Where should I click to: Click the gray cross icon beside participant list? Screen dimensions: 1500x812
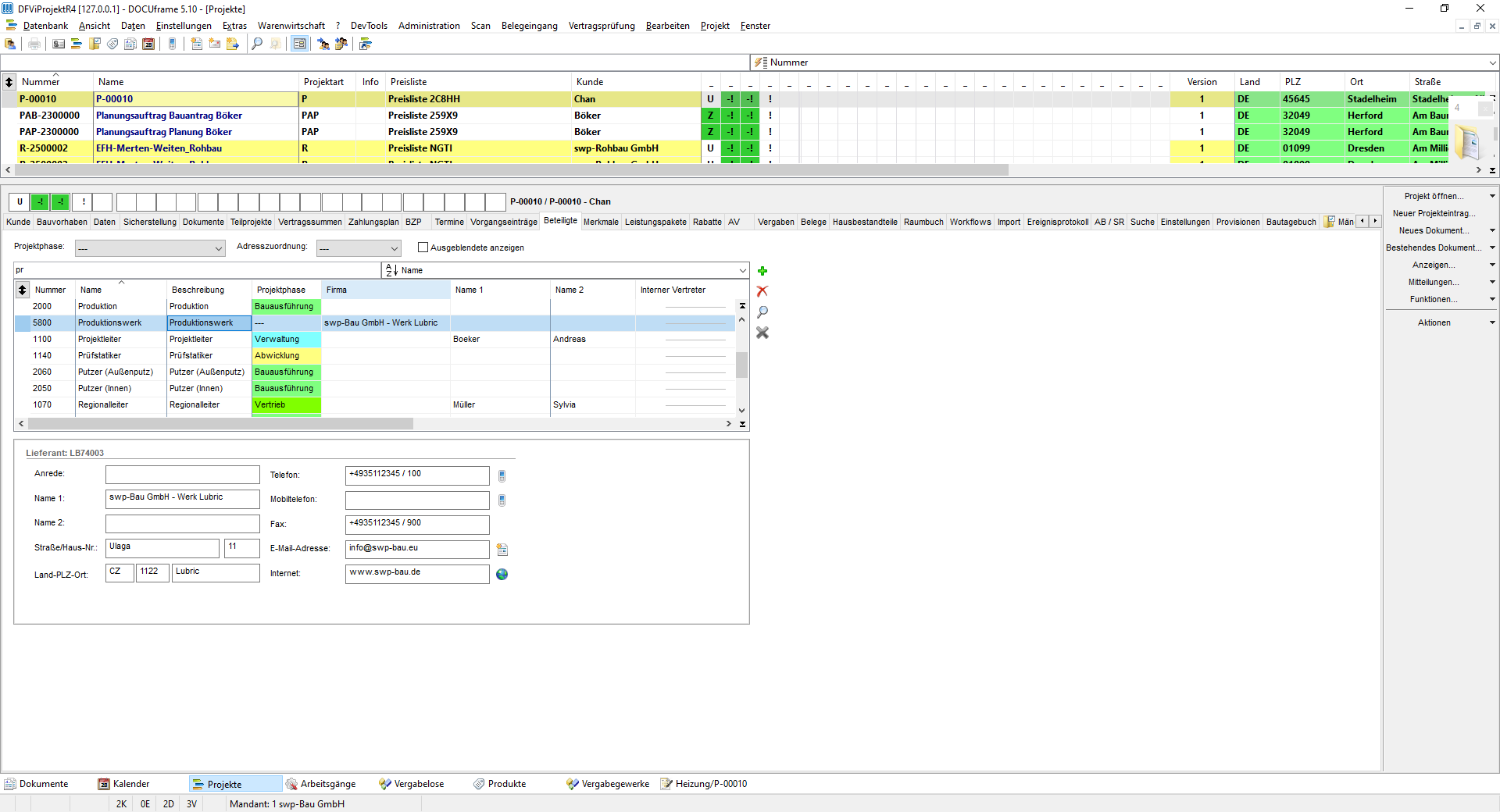[762, 333]
